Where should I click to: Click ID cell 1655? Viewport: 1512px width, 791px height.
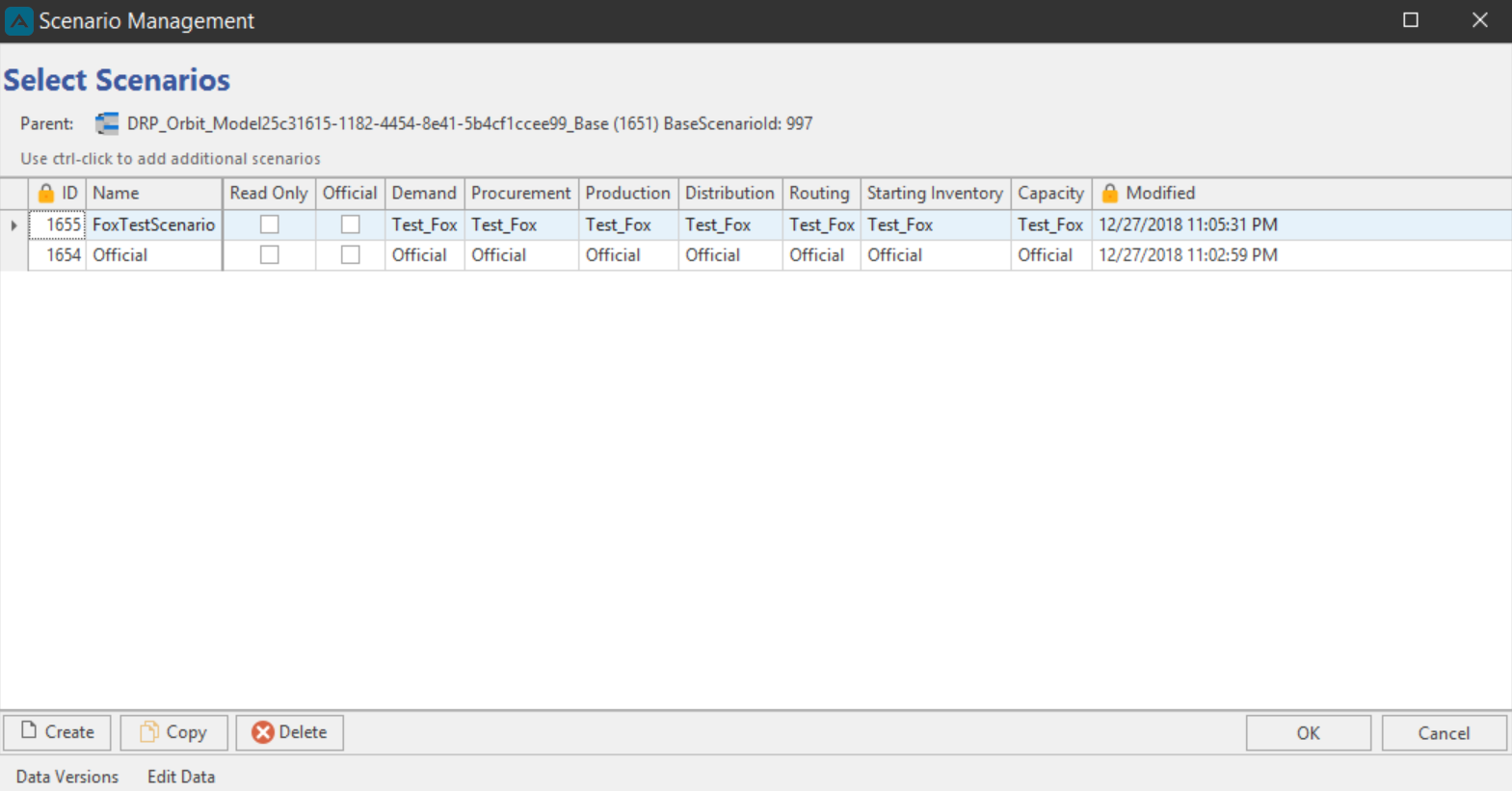pos(57,224)
